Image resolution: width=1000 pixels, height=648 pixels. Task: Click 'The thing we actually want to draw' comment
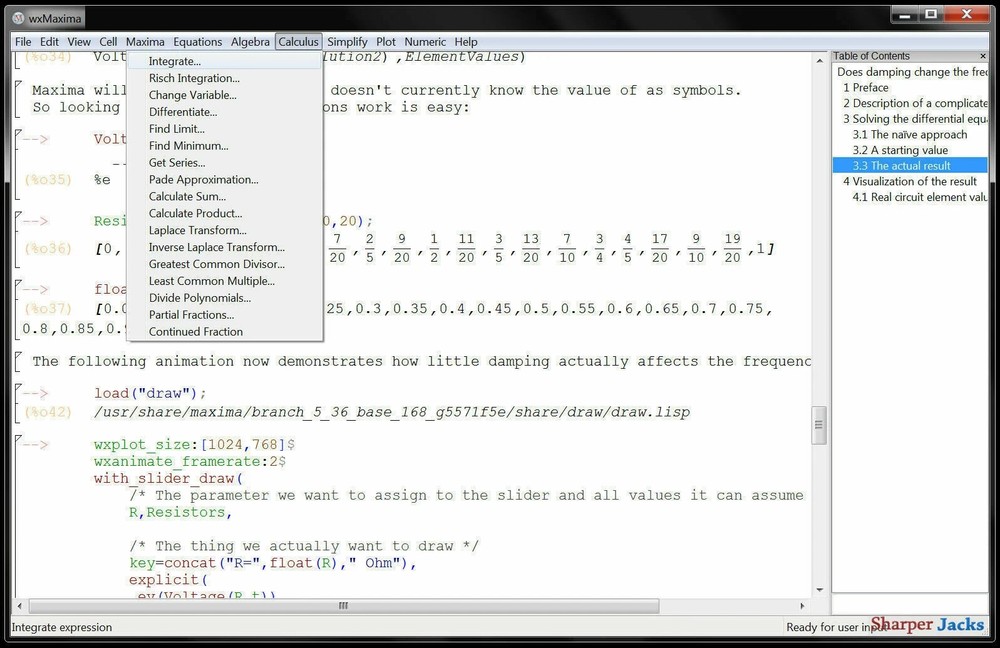pos(304,546)
